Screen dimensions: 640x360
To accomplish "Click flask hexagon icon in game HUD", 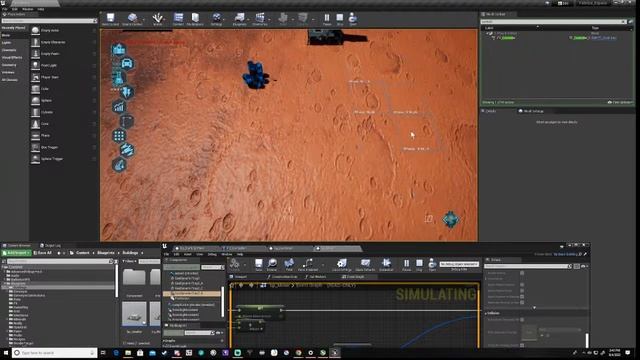I will [x=118, y=78].
